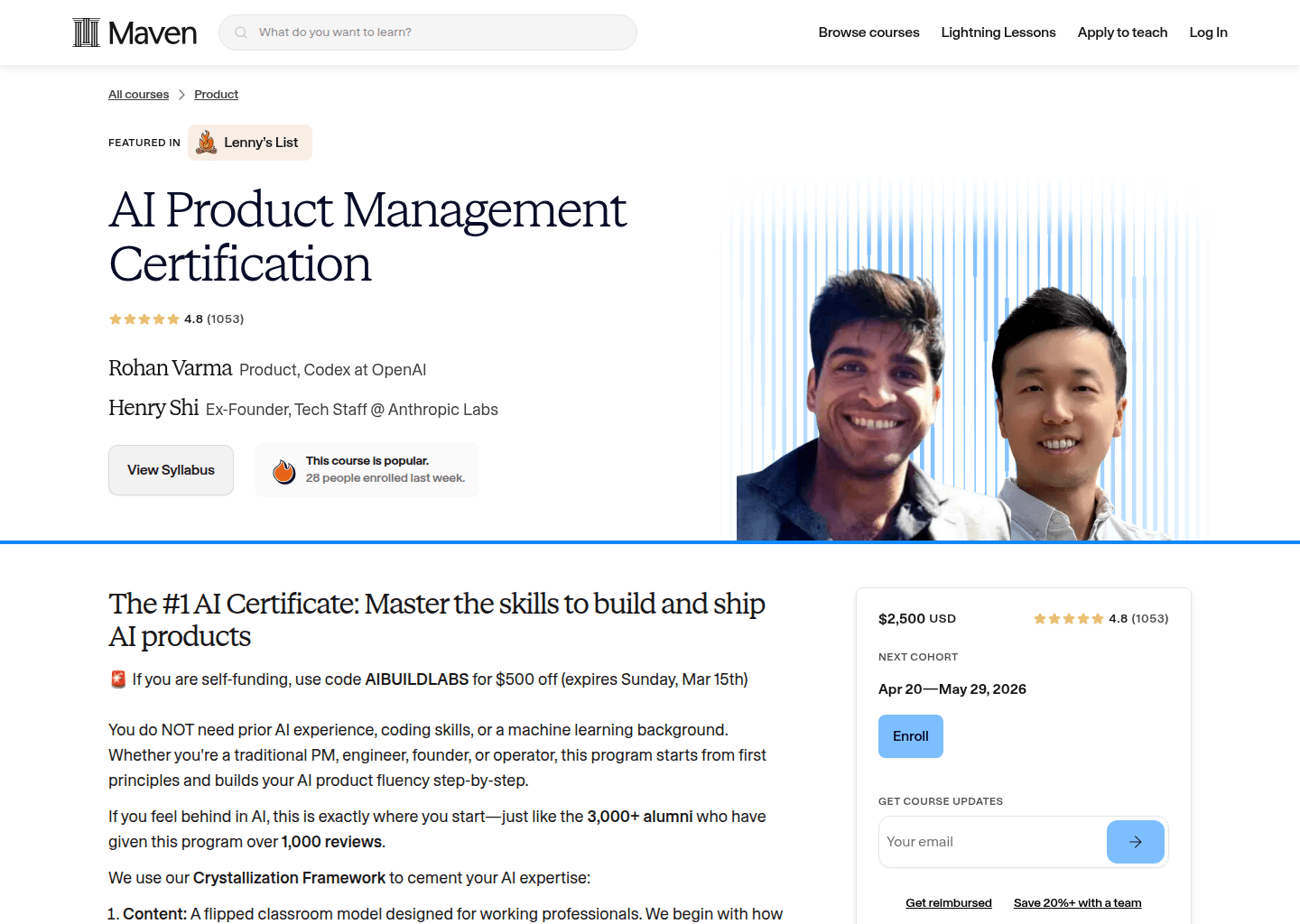The width and height of the screenshot is (1300, 924).
Task: Open Lightning Lessons
Action: 998,32
